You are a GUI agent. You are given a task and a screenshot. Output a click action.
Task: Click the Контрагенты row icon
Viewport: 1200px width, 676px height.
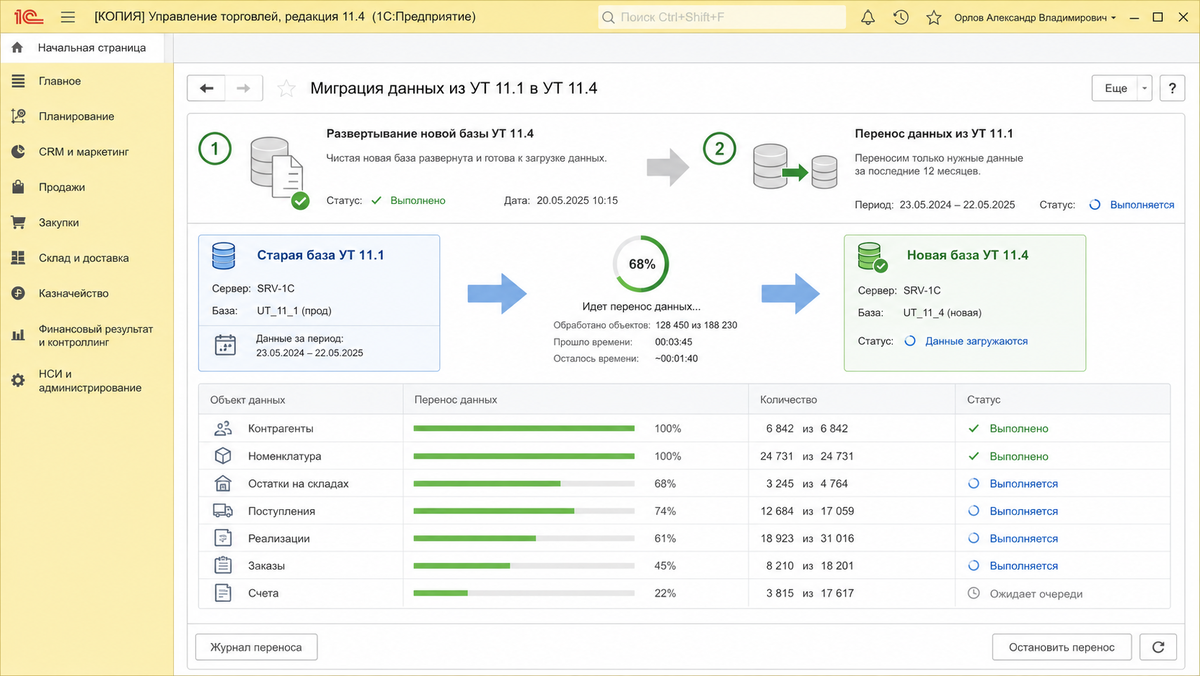[222, 428]
